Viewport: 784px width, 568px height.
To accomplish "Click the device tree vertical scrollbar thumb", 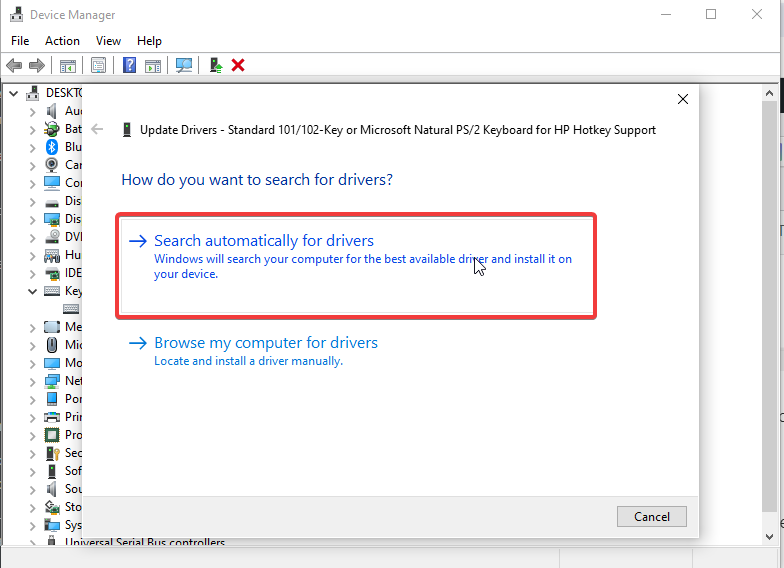I will 769,306.
